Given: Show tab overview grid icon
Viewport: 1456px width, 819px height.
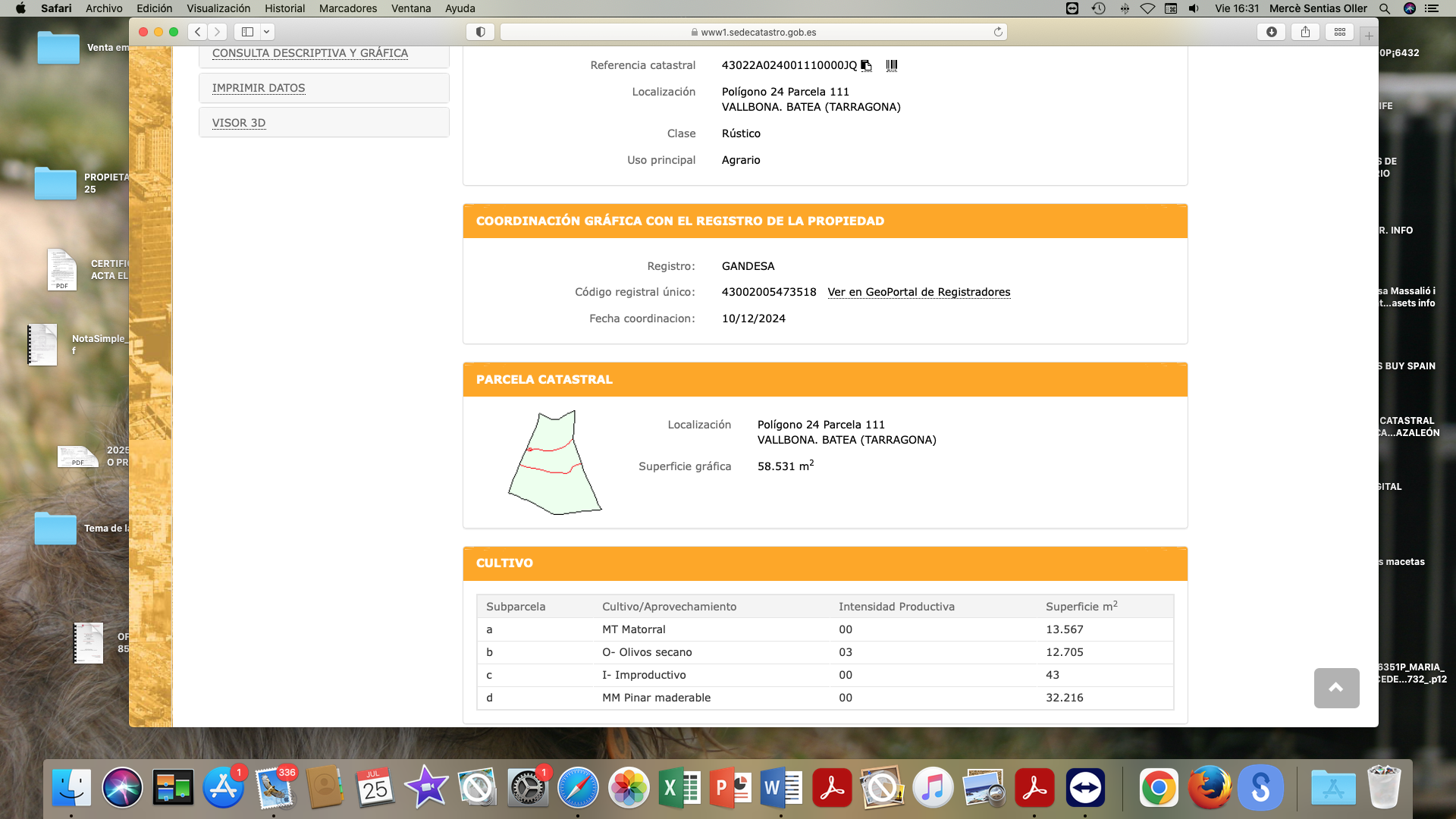Looking at the screenshot, I should pyautogui.click(x=1340, y=32).
